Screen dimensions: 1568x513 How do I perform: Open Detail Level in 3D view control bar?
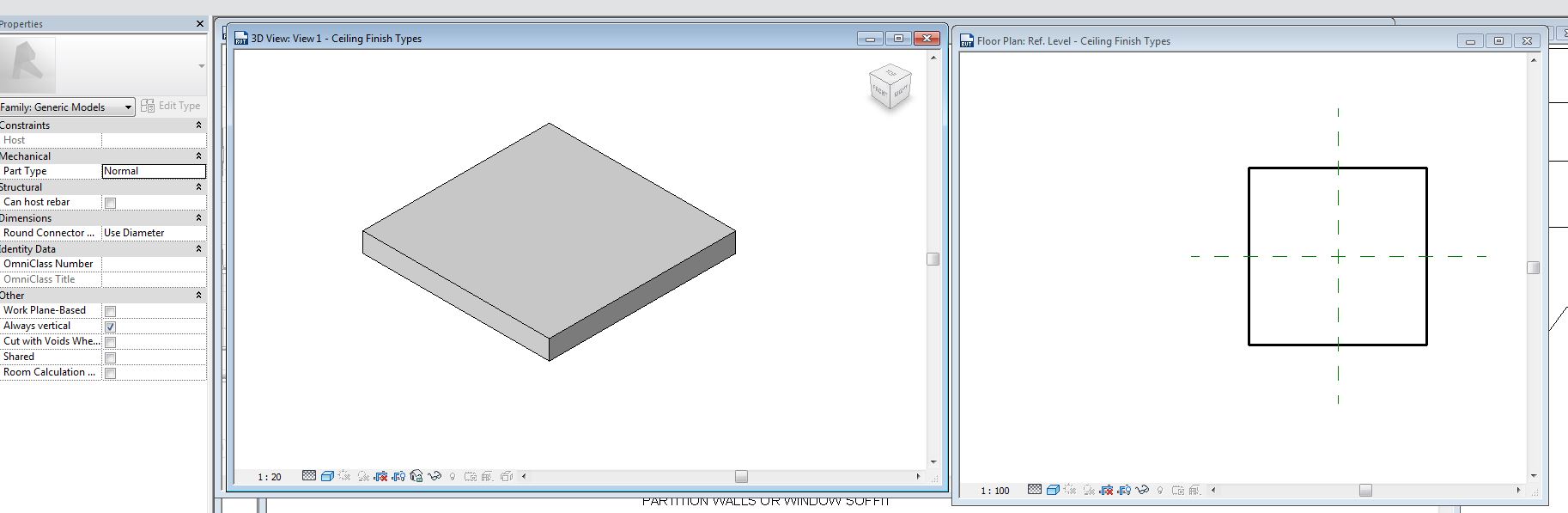309,476
